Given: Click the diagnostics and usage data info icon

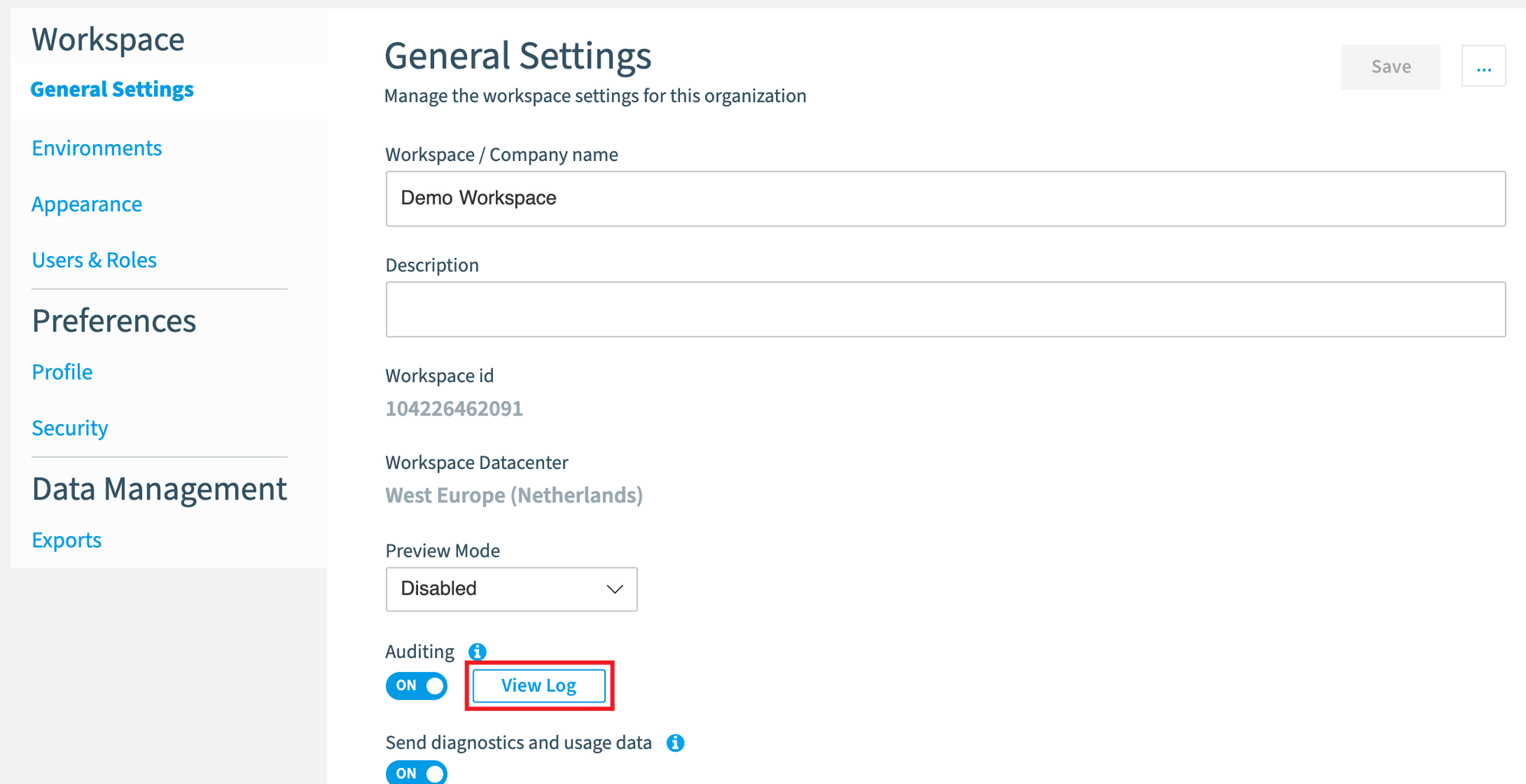Looking at the screenshot, I should (x=675, y=743).
